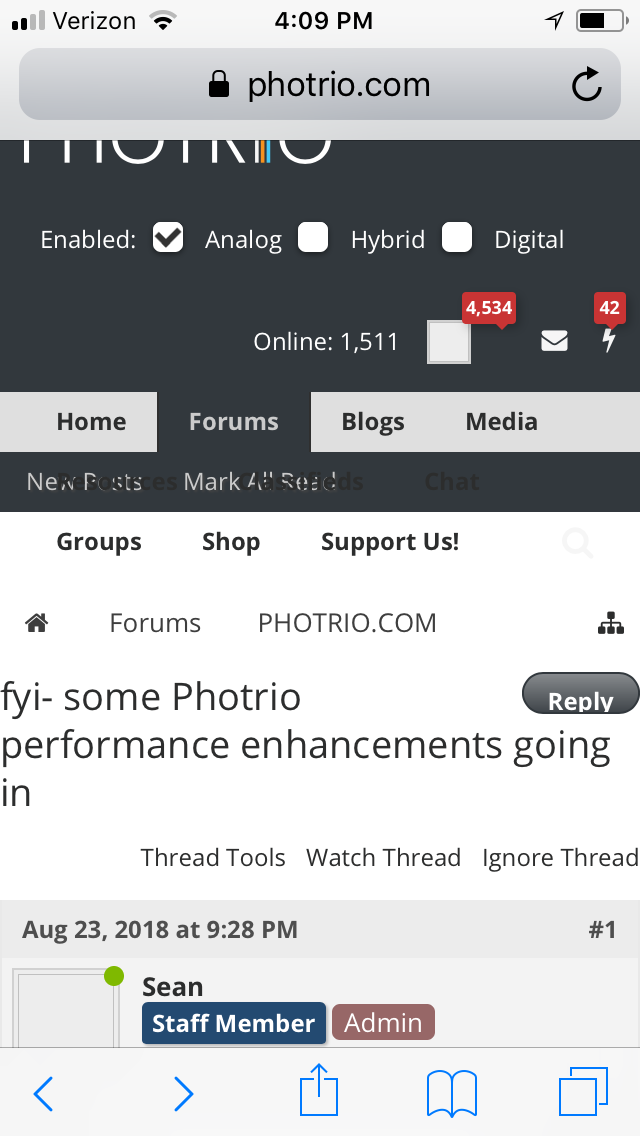Image resolution: width=640 pixels, height=1136 pixels.
Task: Uncheck the Analog checkbox
Action: point(168,238)
